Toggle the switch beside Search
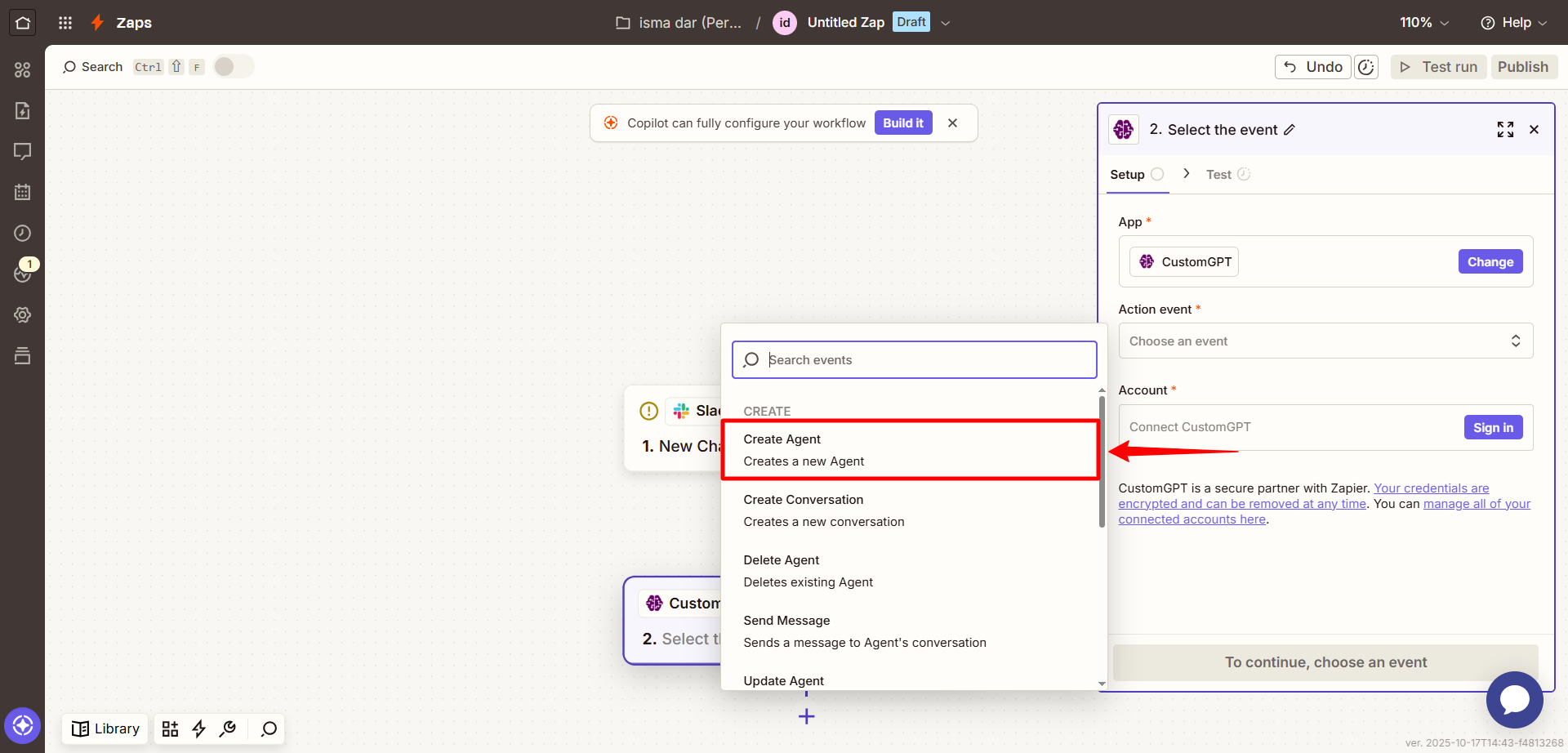 pyautogui.click(x=234, y=67)
